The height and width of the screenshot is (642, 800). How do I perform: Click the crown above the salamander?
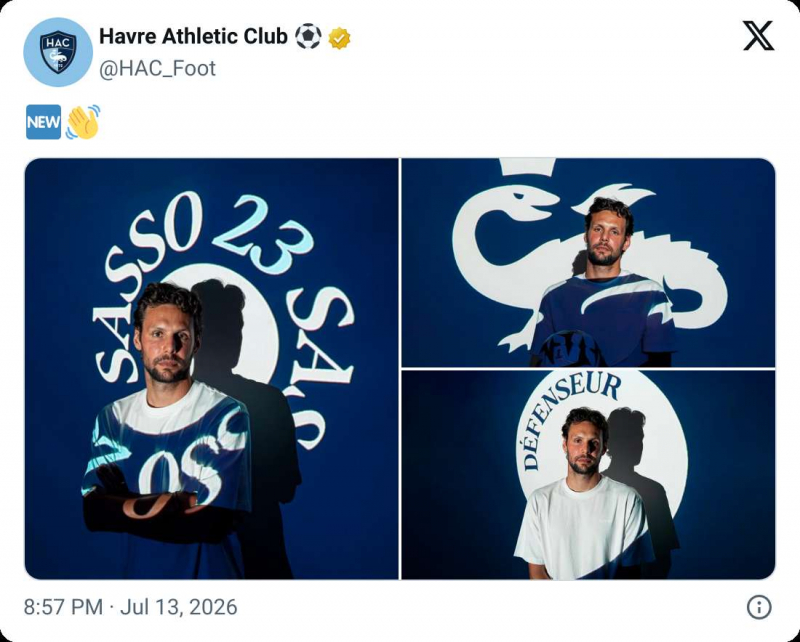click(527, 167)
